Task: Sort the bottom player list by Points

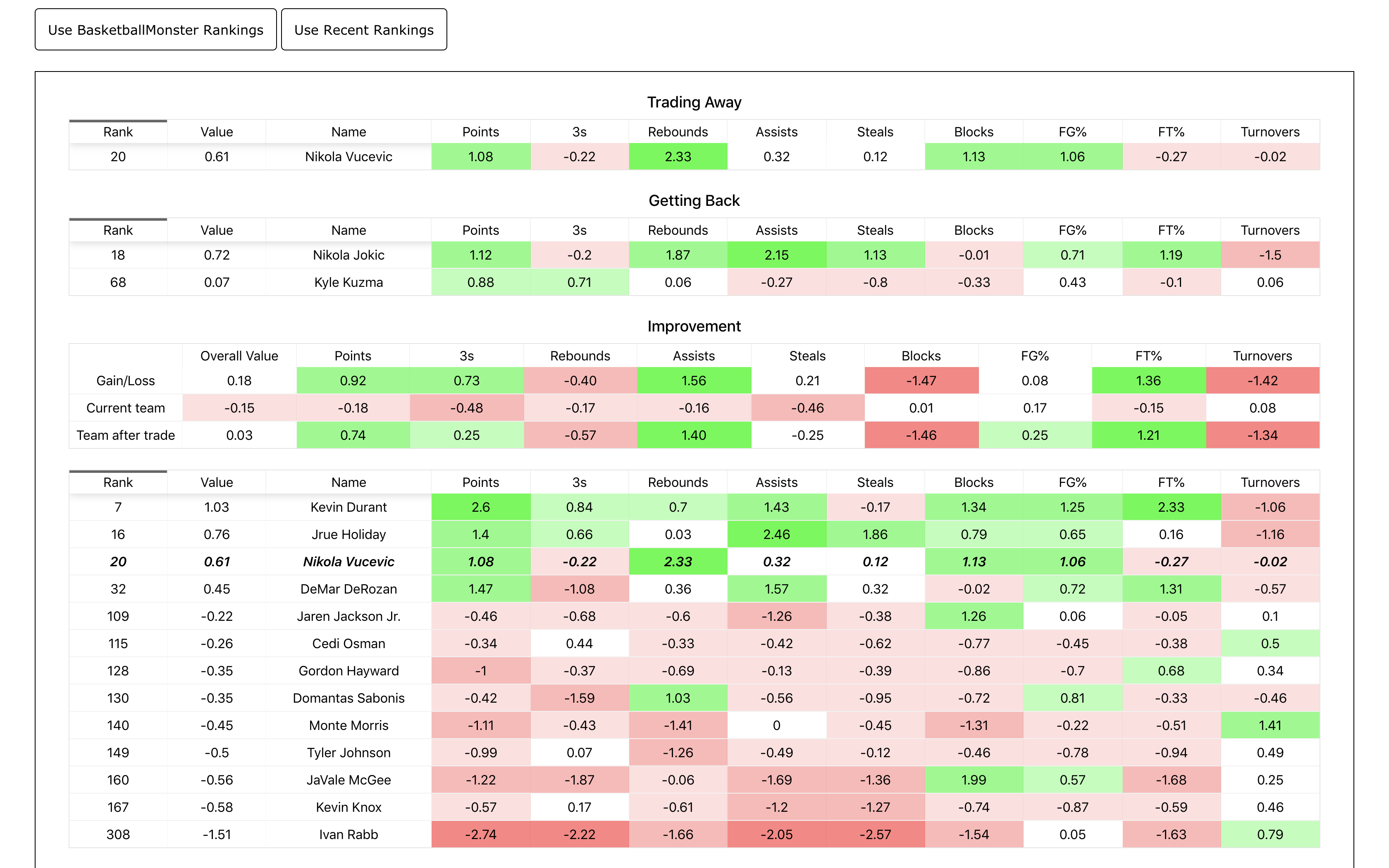Action: pos(480,482)
